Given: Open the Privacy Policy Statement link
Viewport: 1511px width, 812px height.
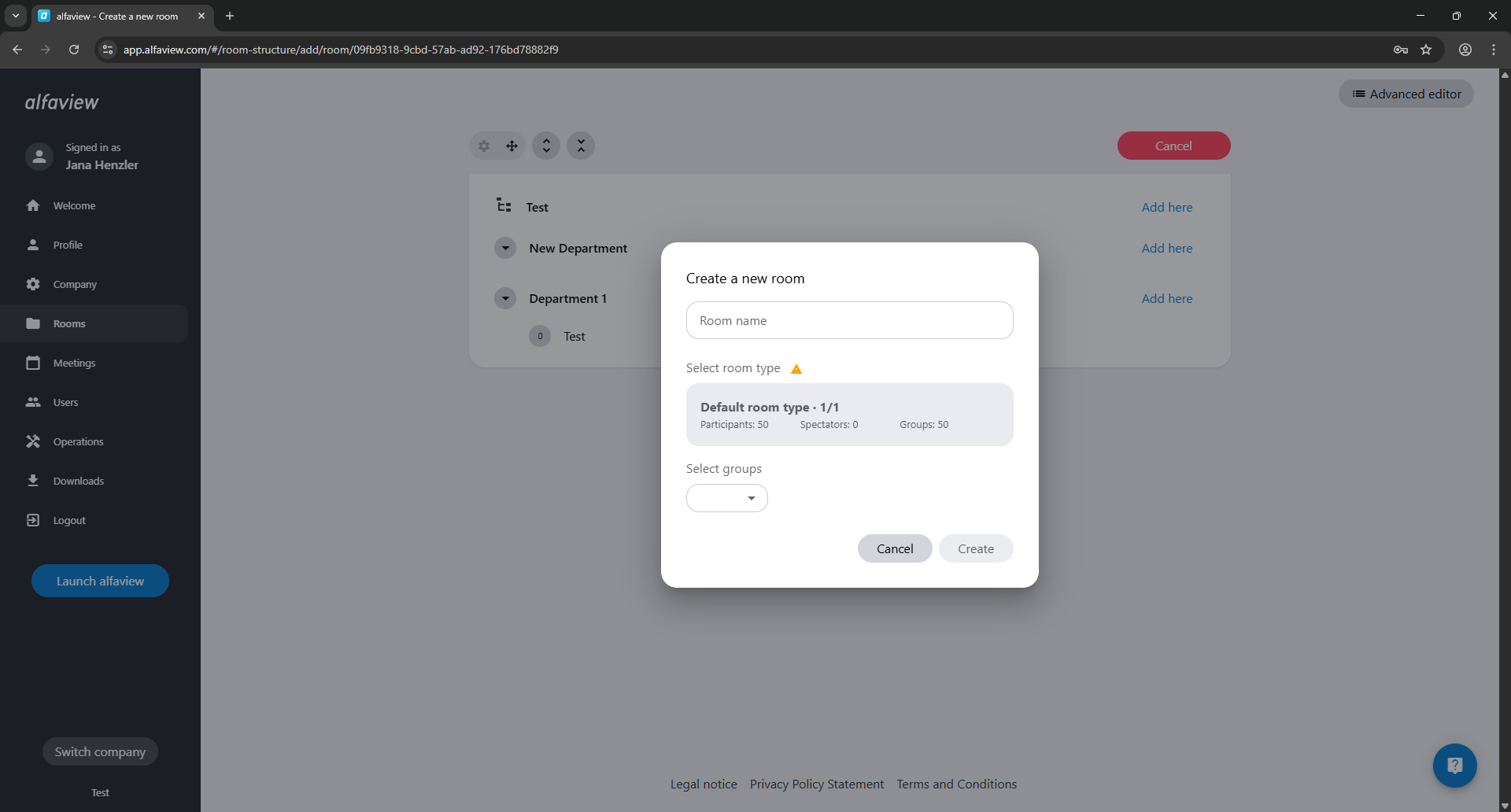Looking at the screenshot, I should [x=817, y=784].
